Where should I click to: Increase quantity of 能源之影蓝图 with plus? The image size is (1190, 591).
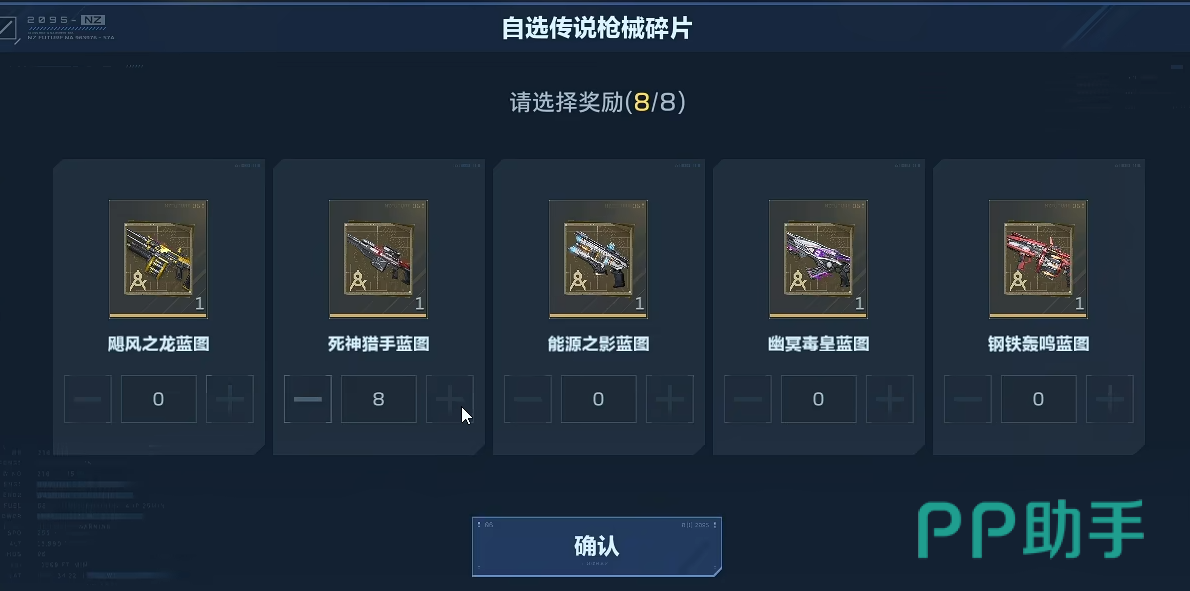(x=669, y=399)
